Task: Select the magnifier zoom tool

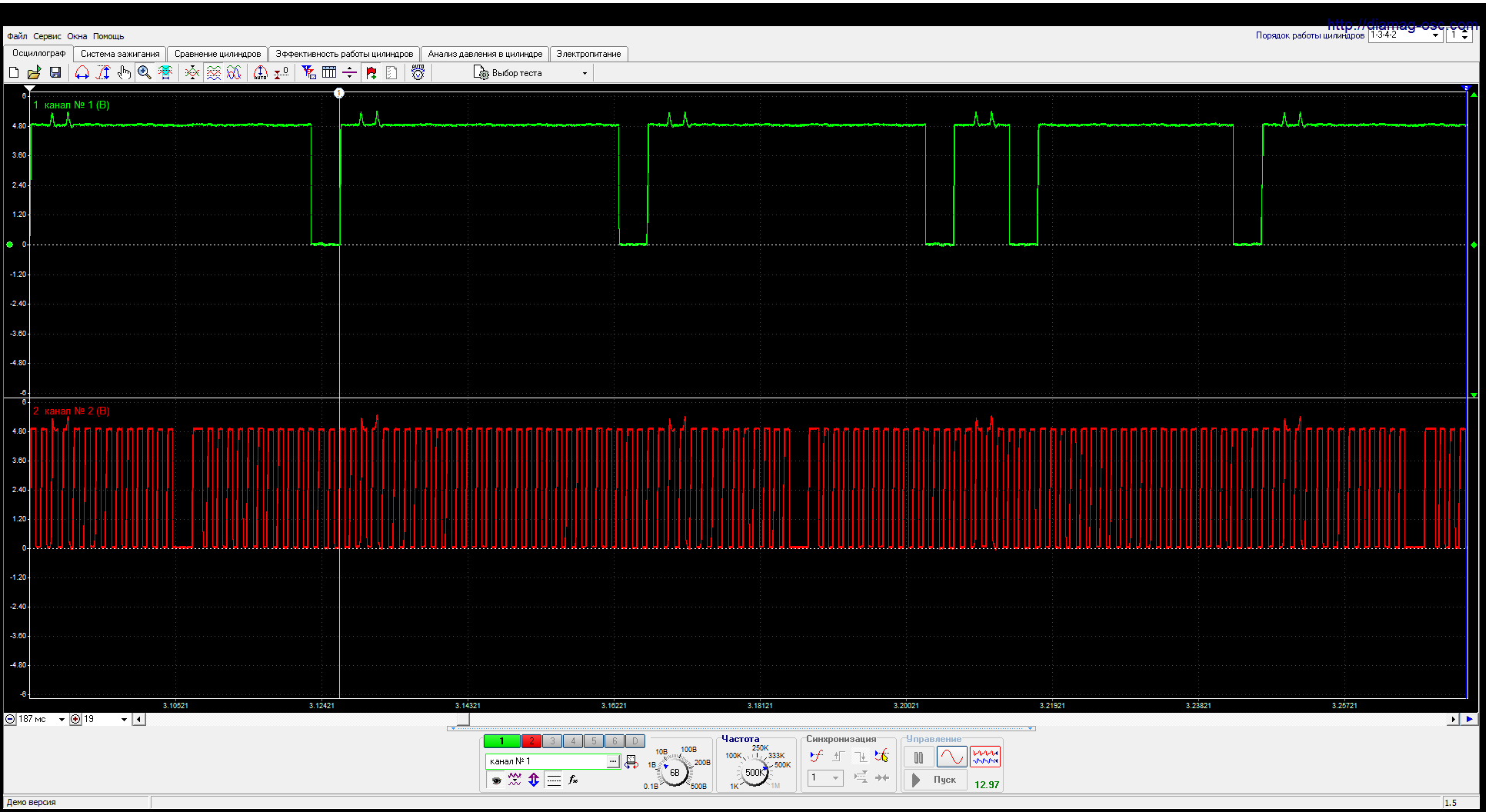Action: [x=145, y=72]
